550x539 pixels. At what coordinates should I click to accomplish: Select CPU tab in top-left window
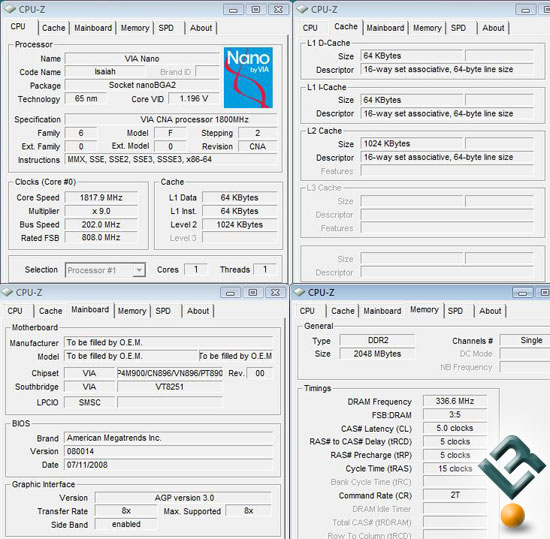click(18, 27)
